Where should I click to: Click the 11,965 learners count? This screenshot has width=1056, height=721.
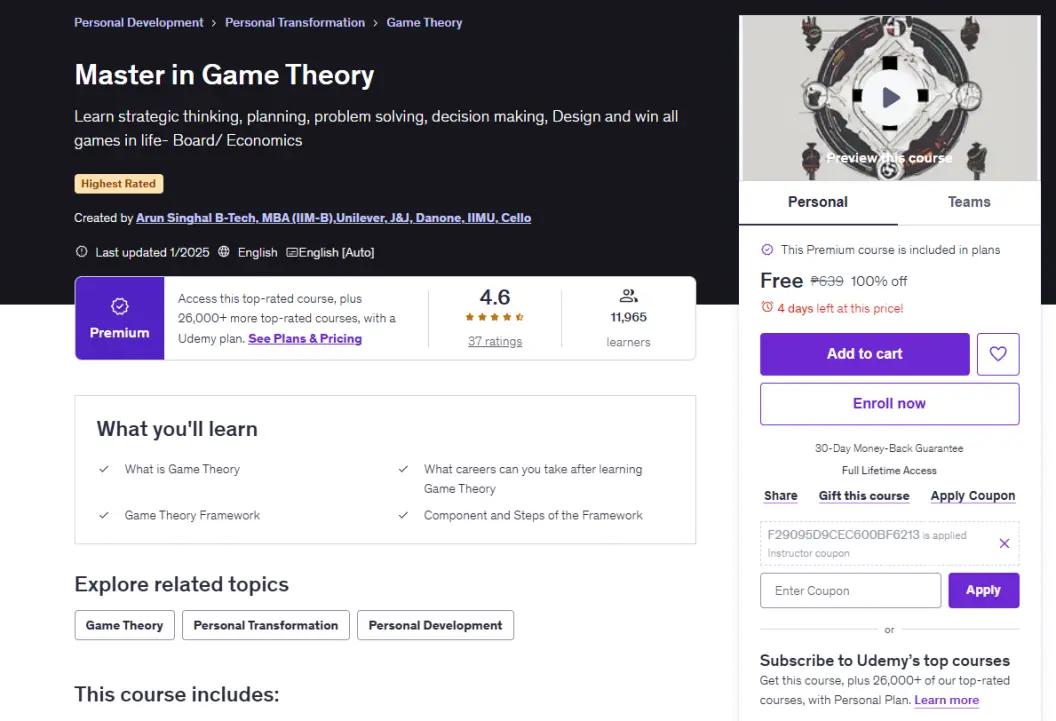[628, 317]
